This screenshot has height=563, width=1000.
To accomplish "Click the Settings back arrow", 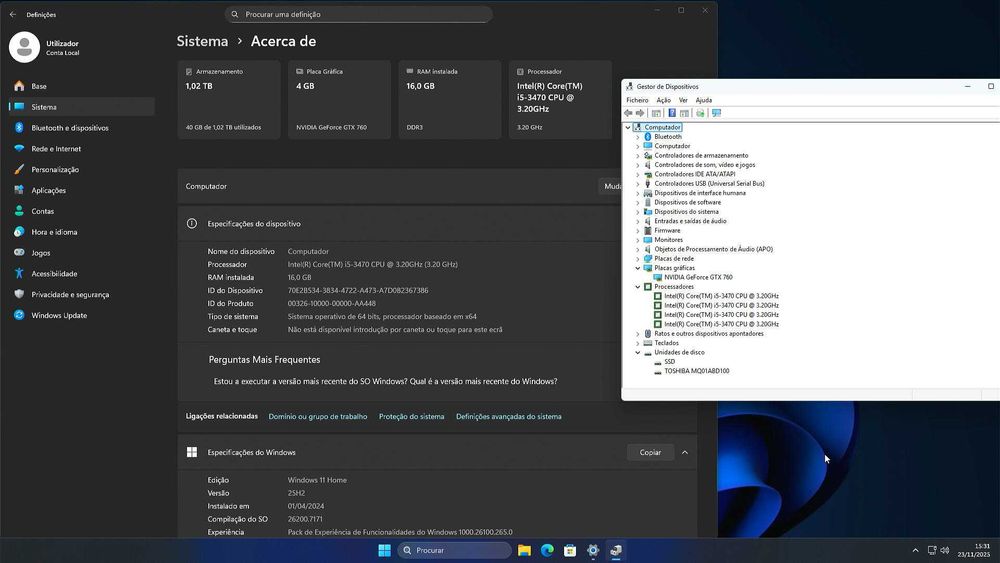I will tap(13, 14).
